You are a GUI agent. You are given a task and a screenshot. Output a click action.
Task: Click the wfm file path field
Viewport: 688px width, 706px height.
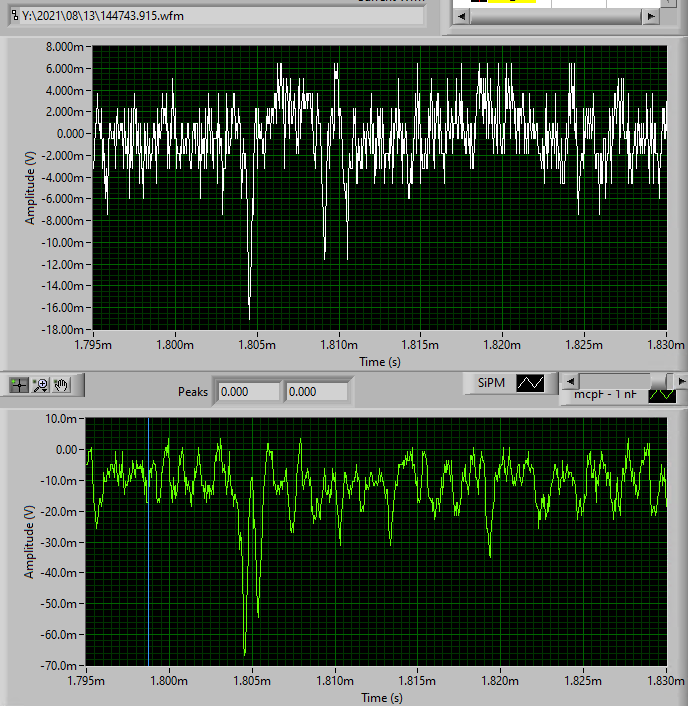pyautogui.click(x=221, y=16)
